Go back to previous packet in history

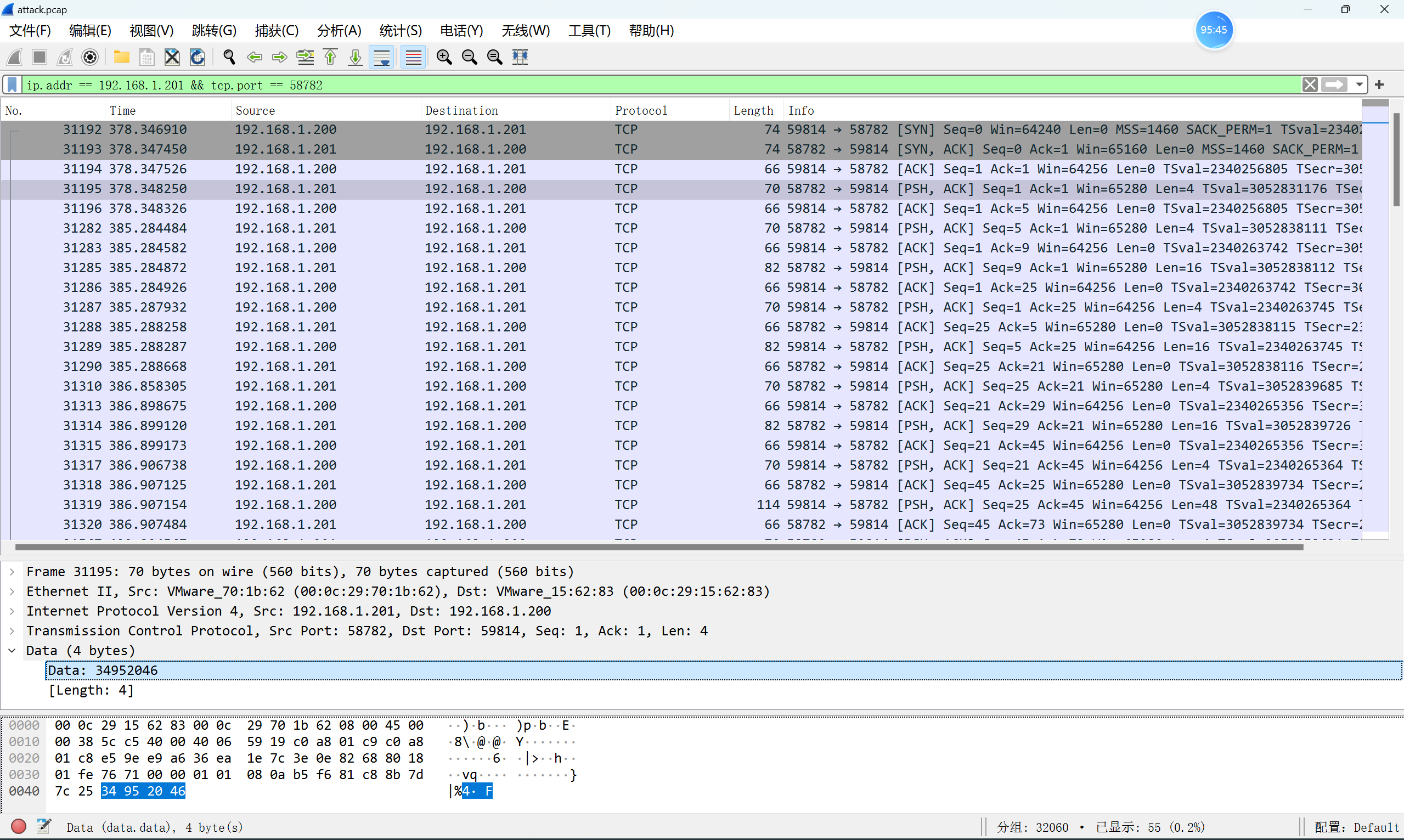pos(255,57)
